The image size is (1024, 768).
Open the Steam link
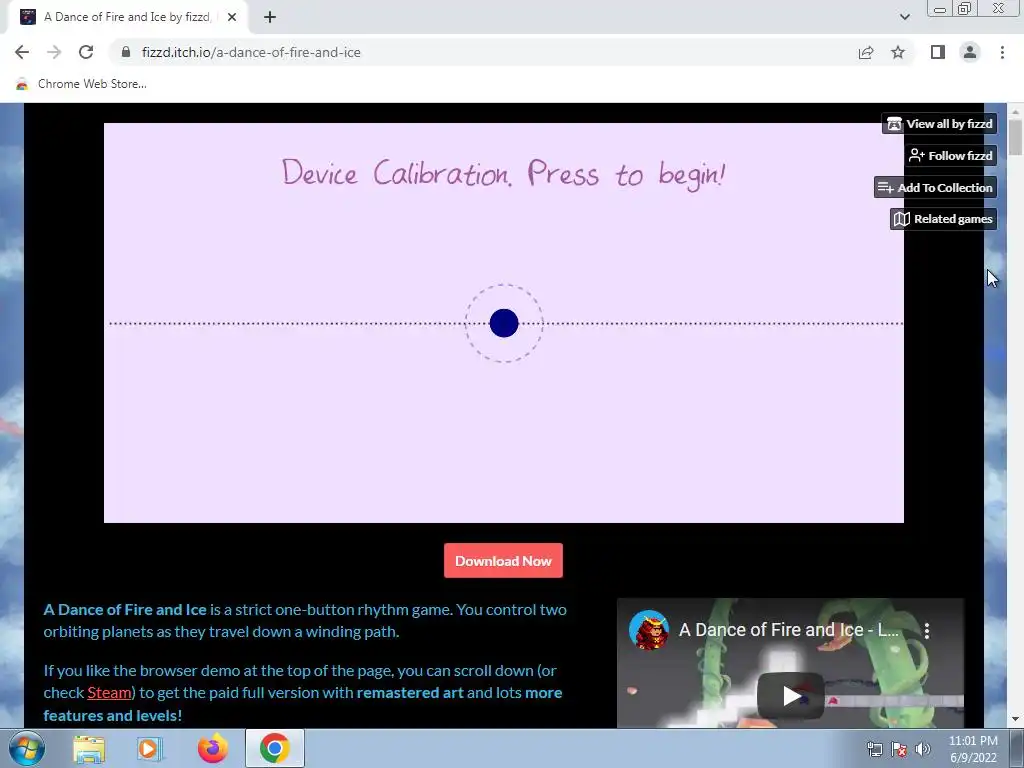[x=109, y=692]
